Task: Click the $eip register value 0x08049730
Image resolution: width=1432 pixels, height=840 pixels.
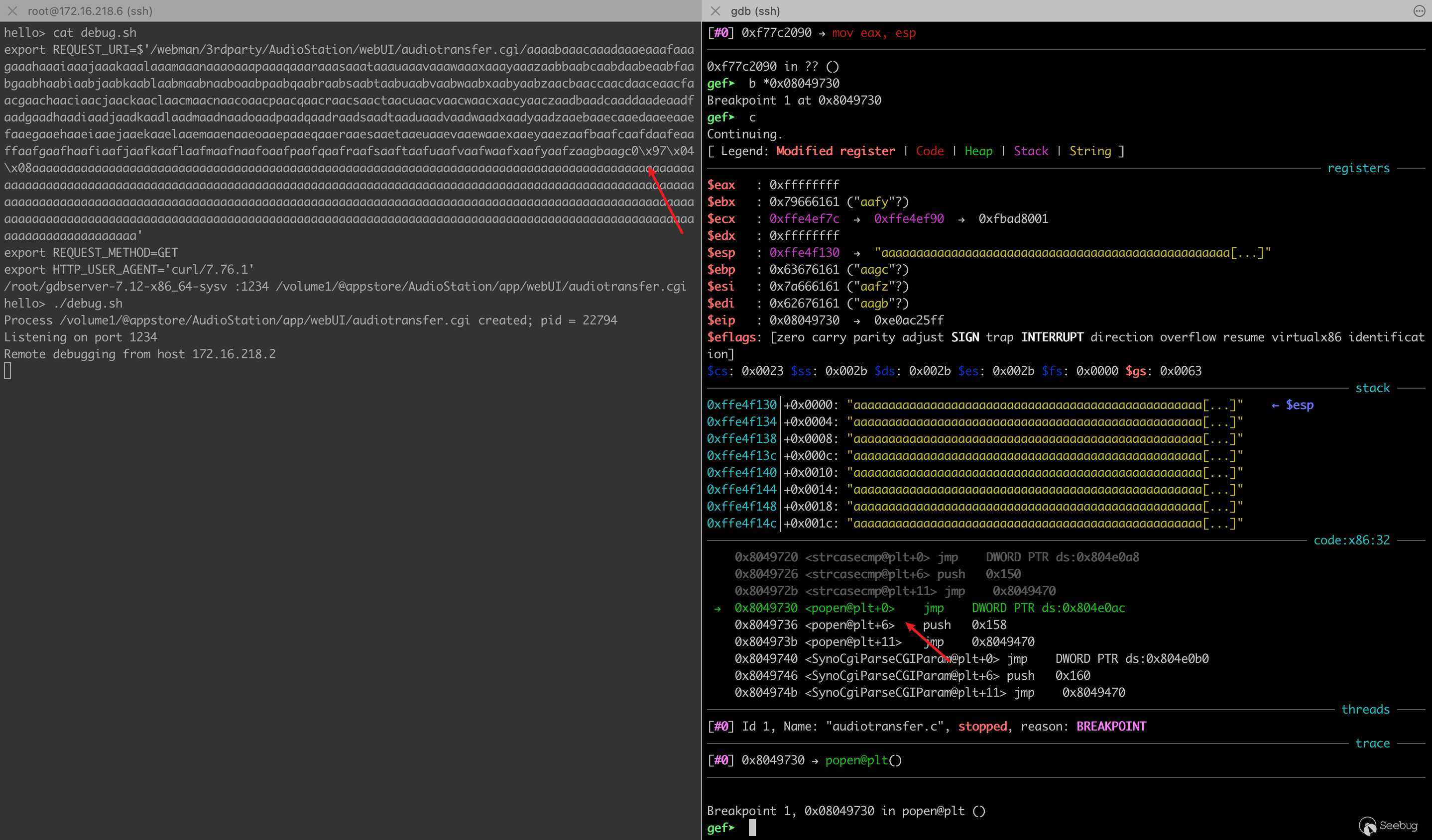Action: click(x=804, y=320)
